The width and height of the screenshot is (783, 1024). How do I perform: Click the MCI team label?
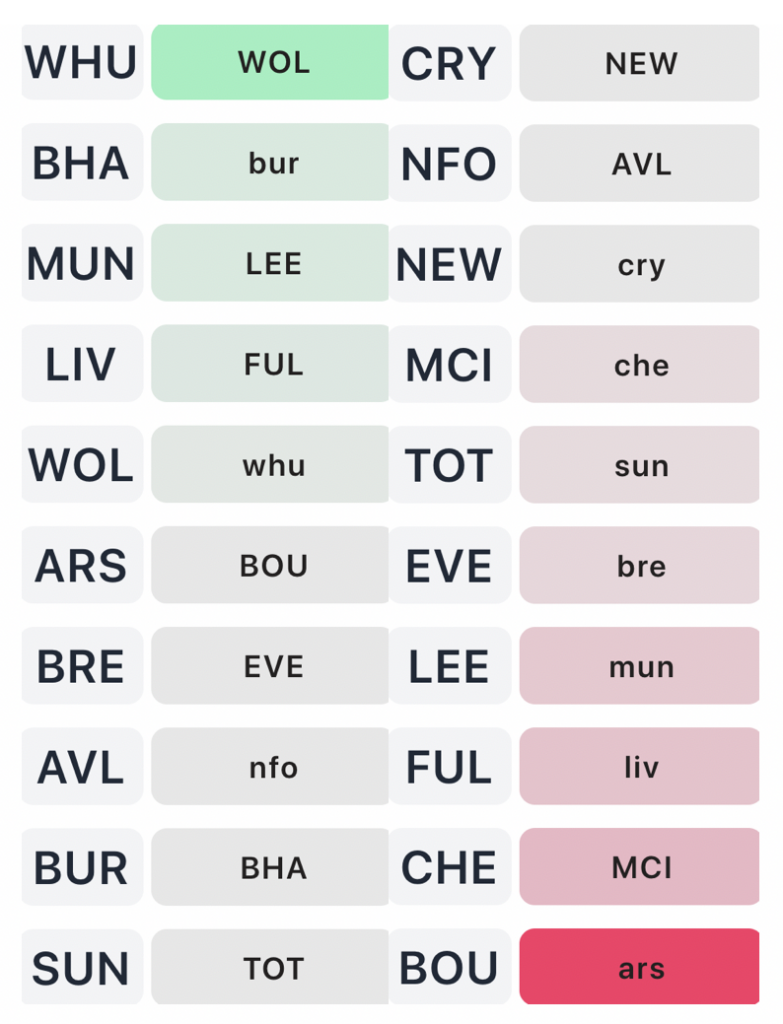(449, 365)
